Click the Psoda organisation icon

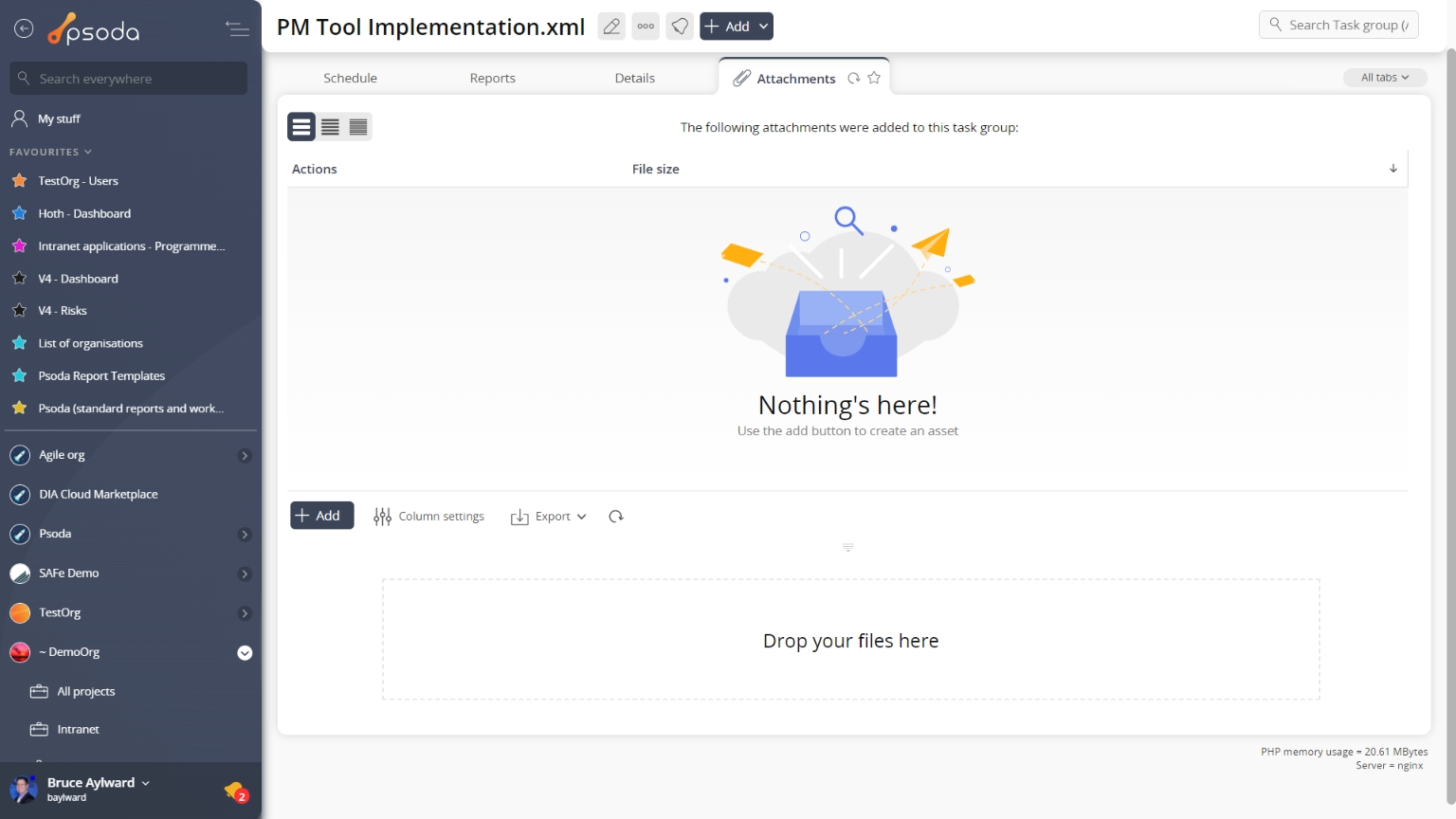coord(20,535)
